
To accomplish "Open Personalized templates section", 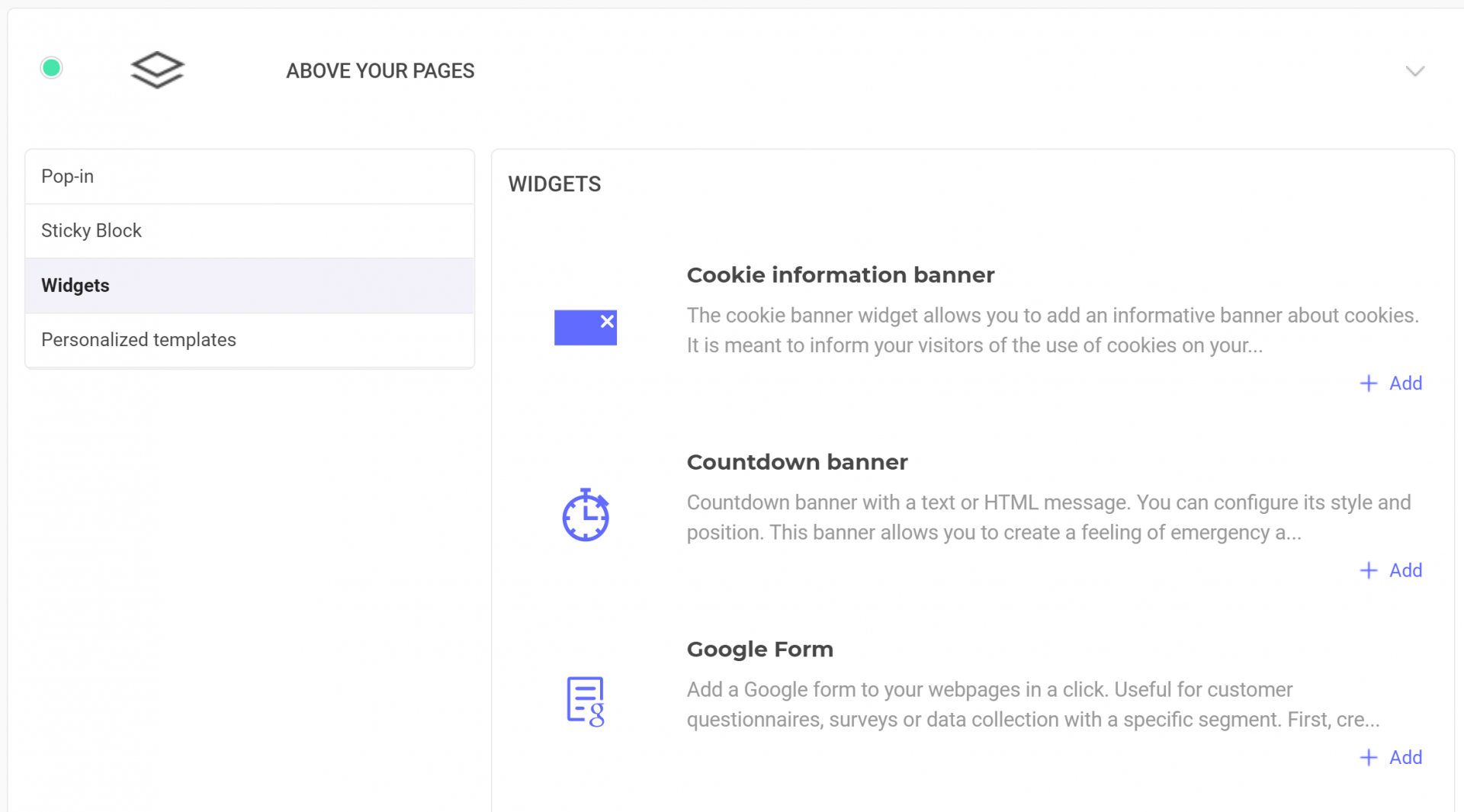I will (249, 340).
